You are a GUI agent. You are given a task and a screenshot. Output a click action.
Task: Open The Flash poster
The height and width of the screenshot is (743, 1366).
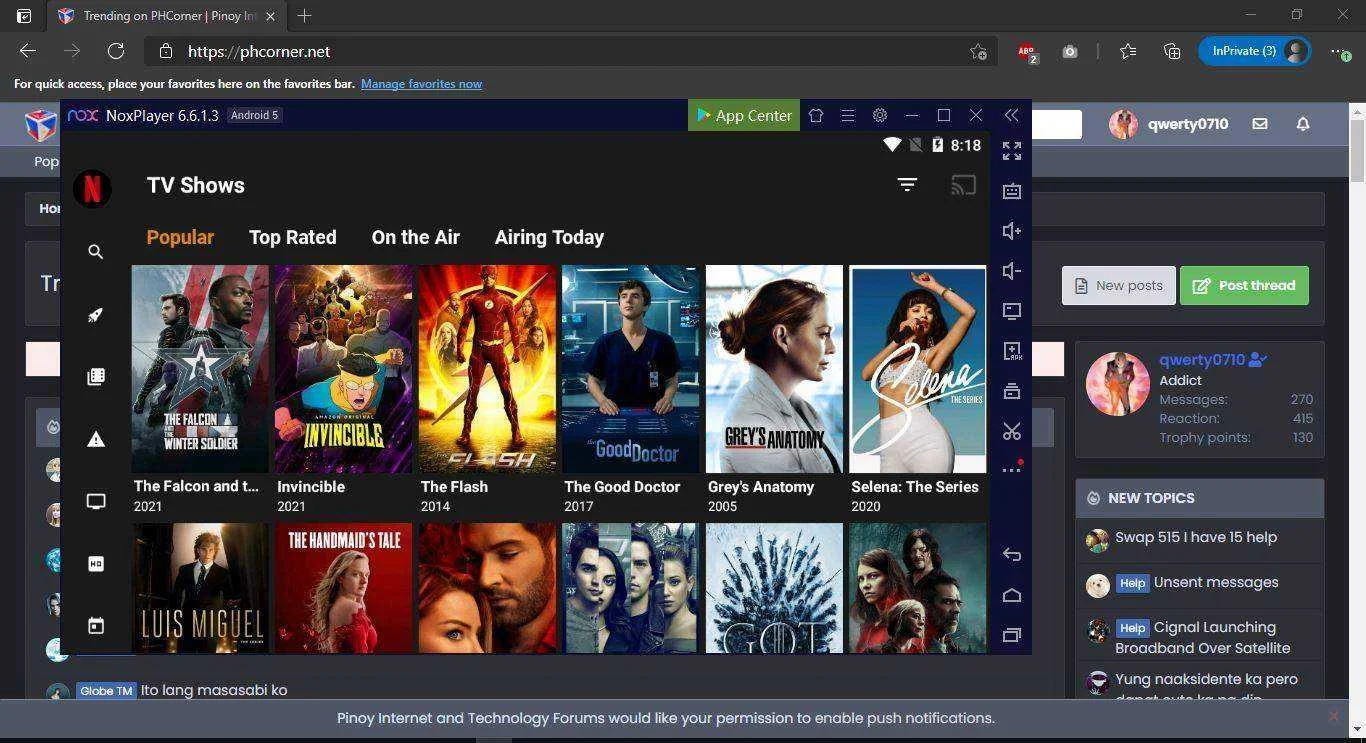pyautogui.click(x=487, y=369)
